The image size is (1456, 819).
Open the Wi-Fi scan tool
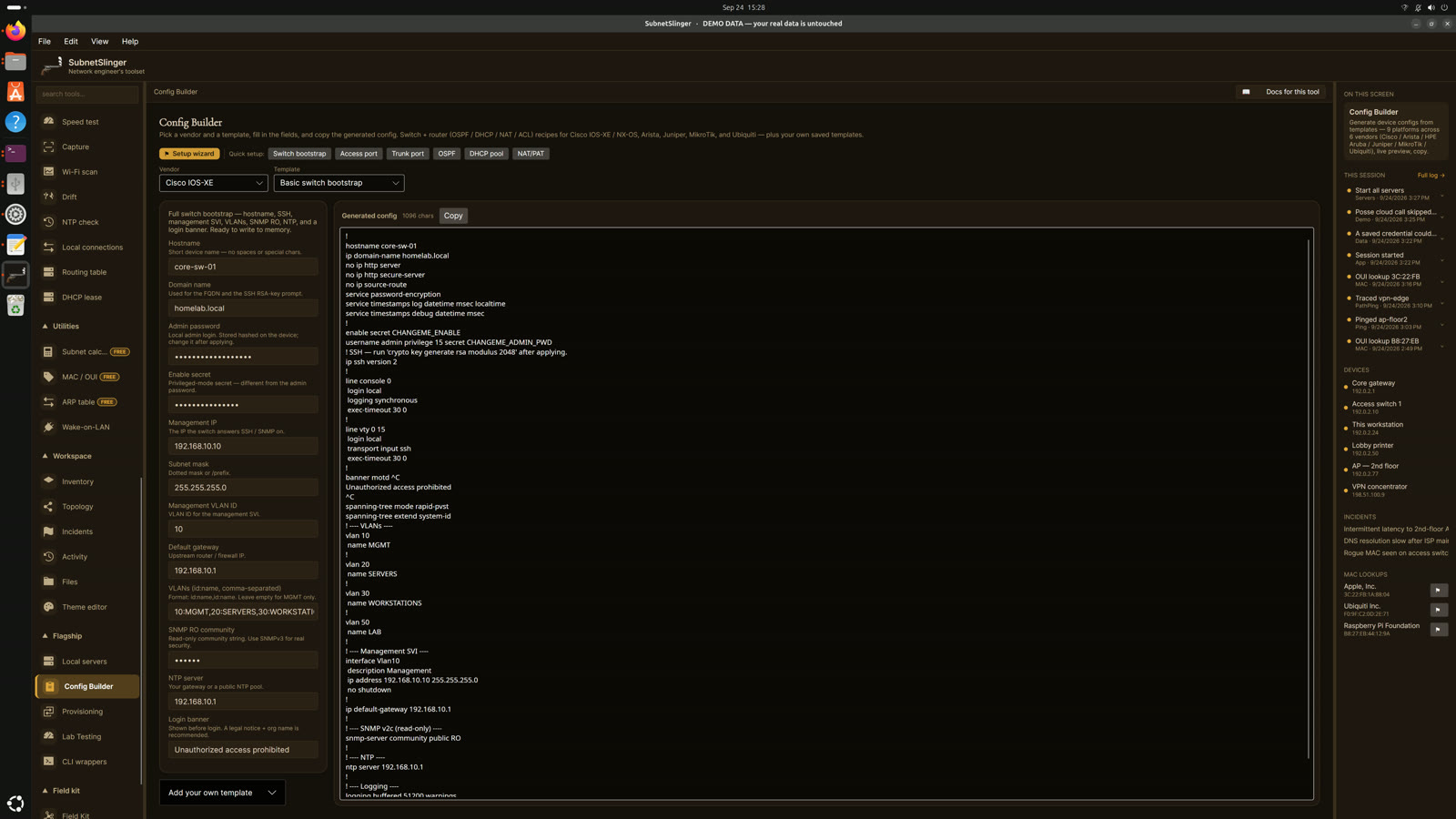[87, 172]
